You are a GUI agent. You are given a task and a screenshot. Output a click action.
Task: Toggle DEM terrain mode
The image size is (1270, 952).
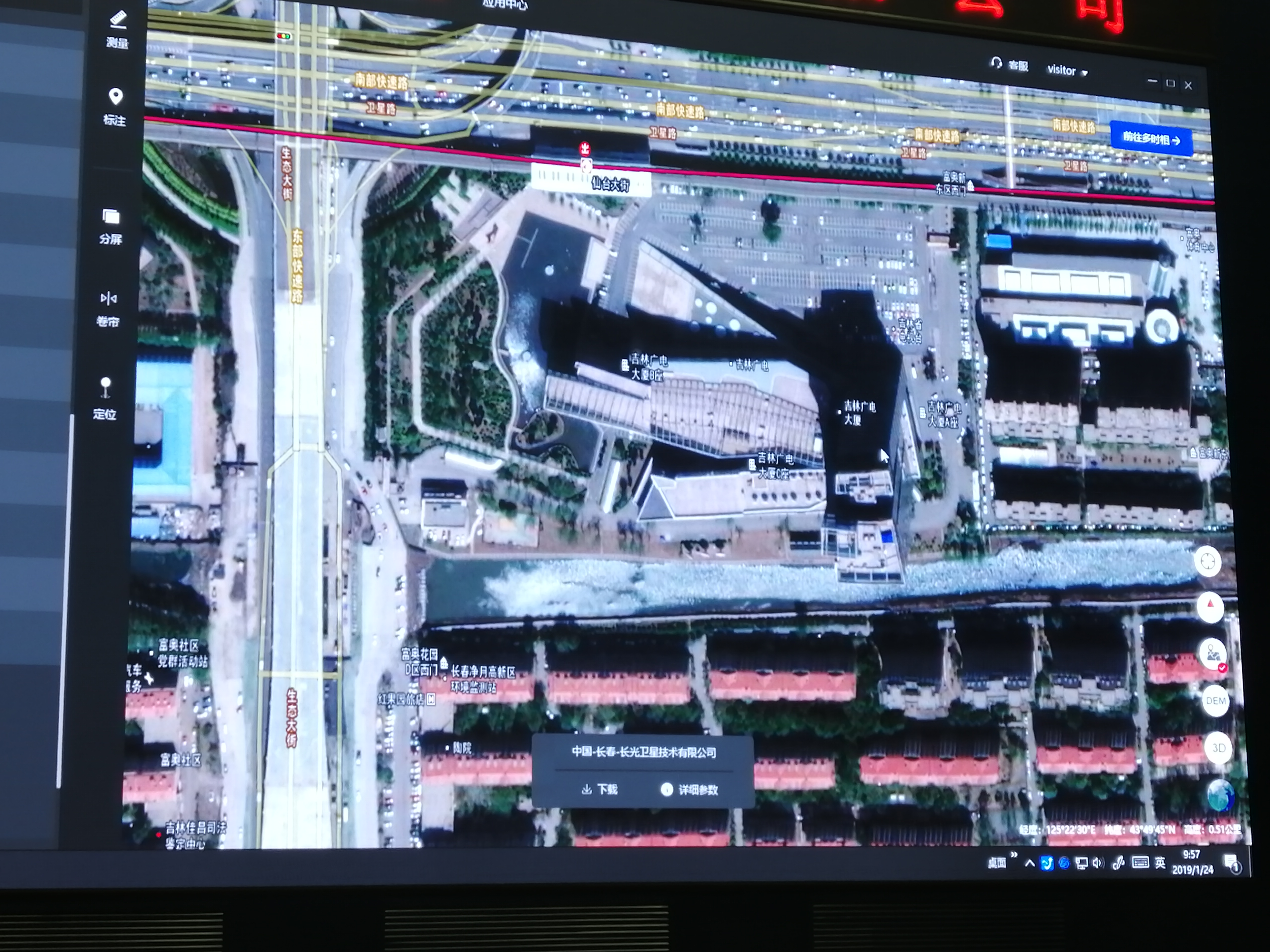pyautogui.click(x=1215, y=701)
